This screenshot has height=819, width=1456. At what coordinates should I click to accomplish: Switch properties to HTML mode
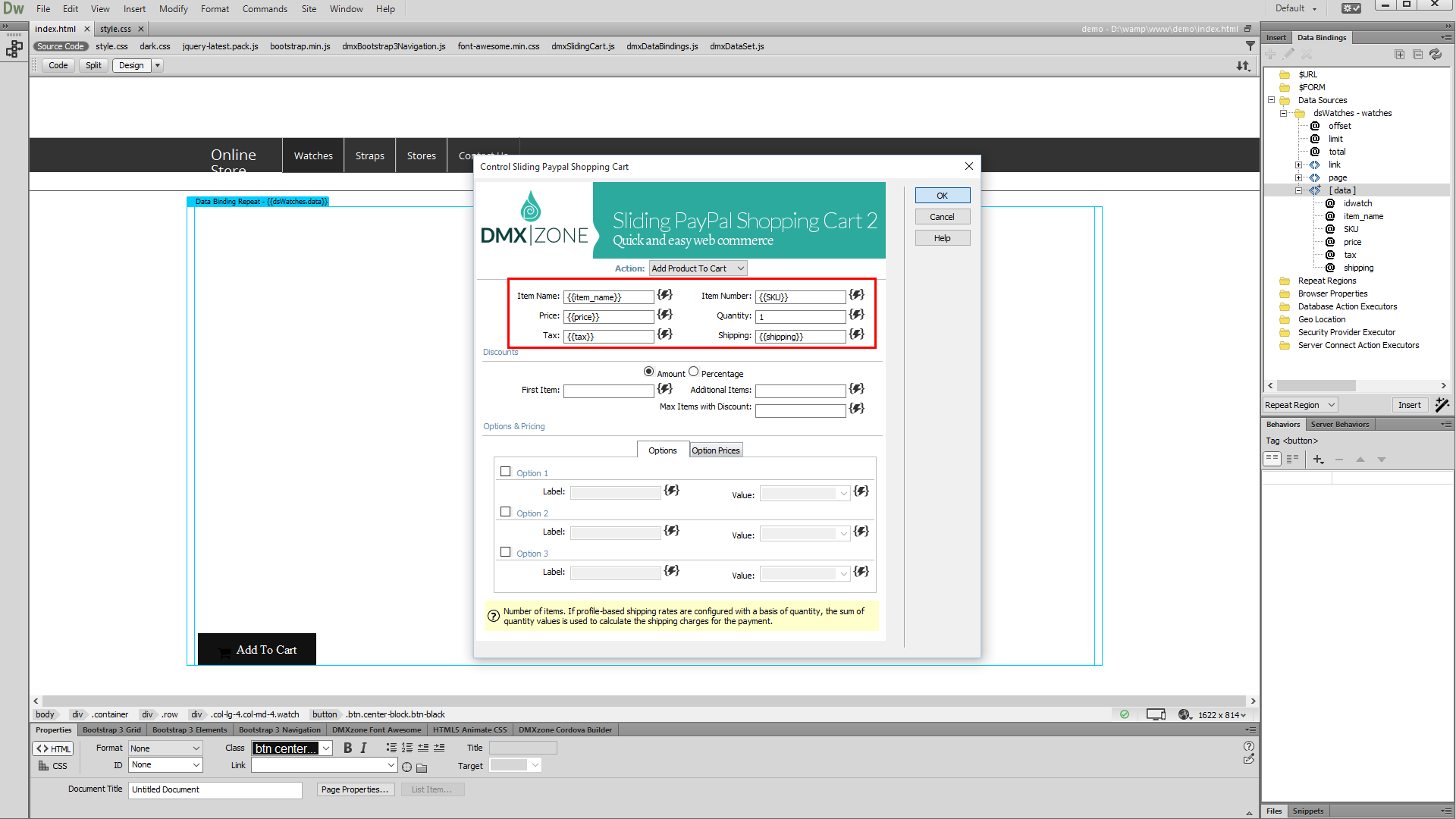tap(53, 748)
